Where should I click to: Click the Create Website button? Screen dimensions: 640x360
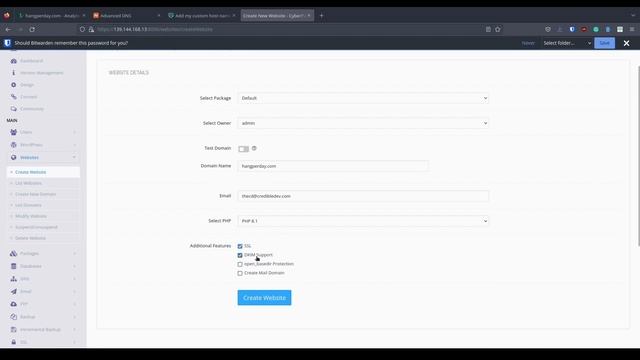(x=264, y=298)
